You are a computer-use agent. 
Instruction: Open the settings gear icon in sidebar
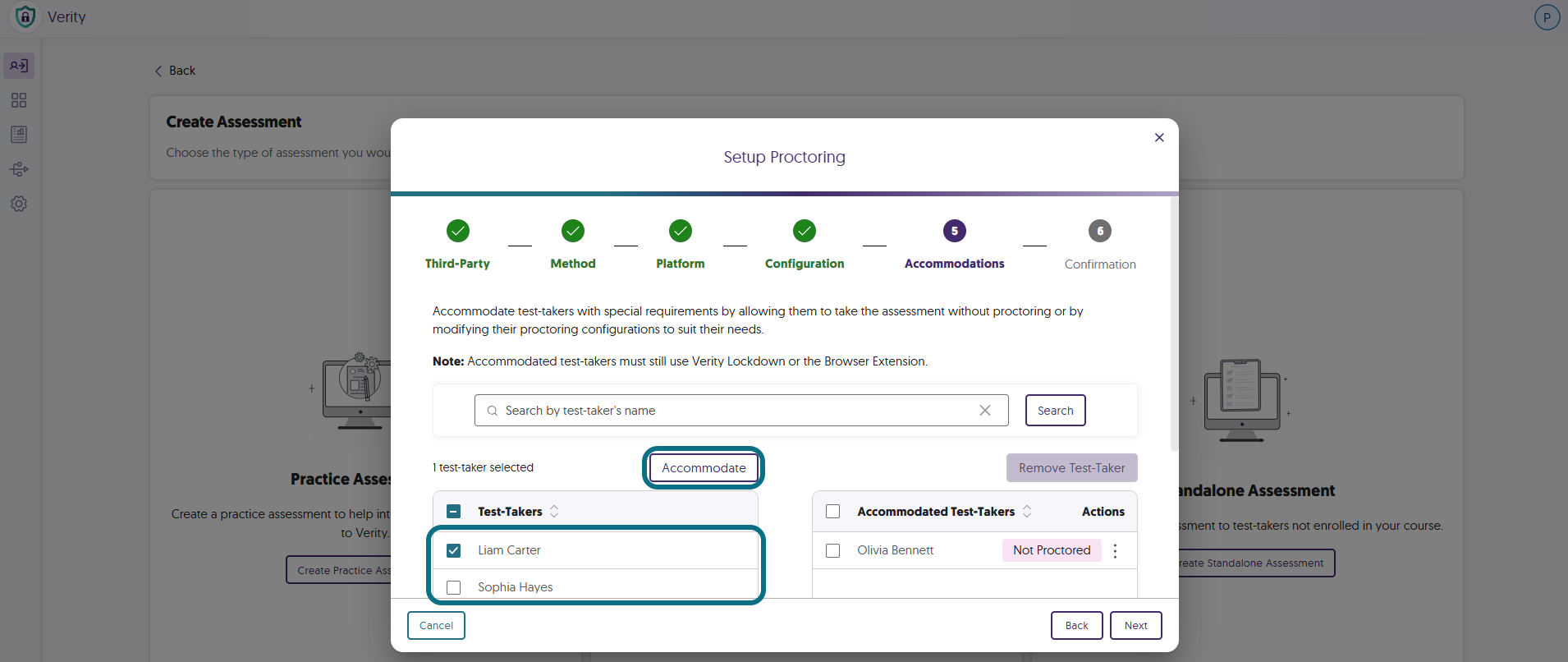click(19, 204)
